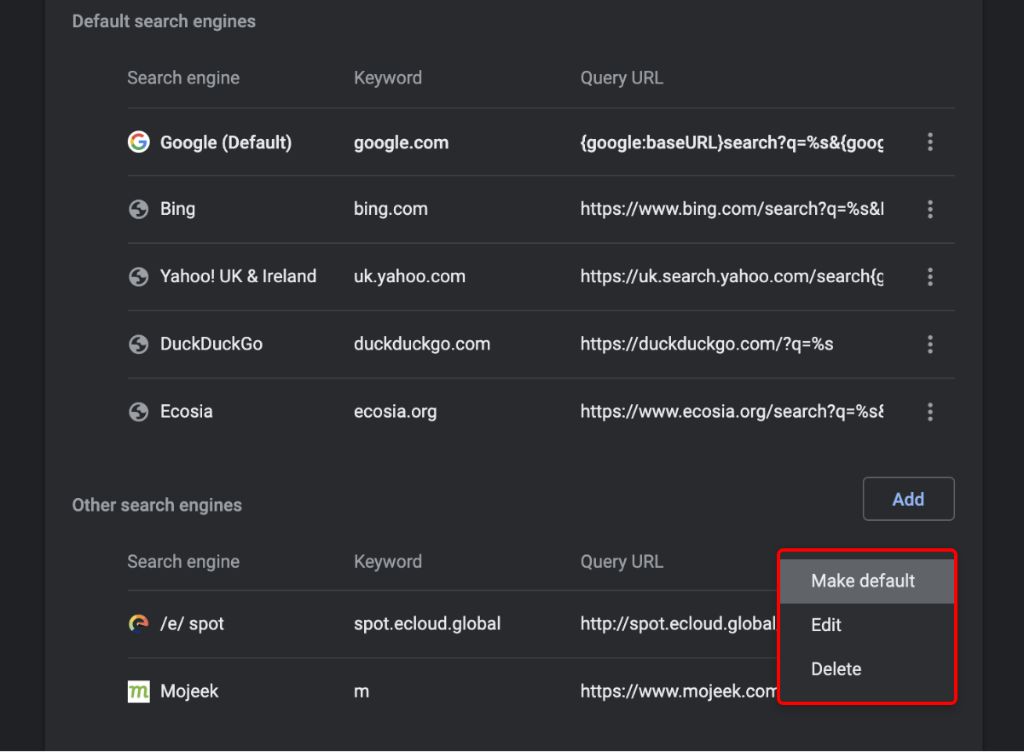Click the globe icon beside Yahoo! UK & Ireland

pos(138,277)
